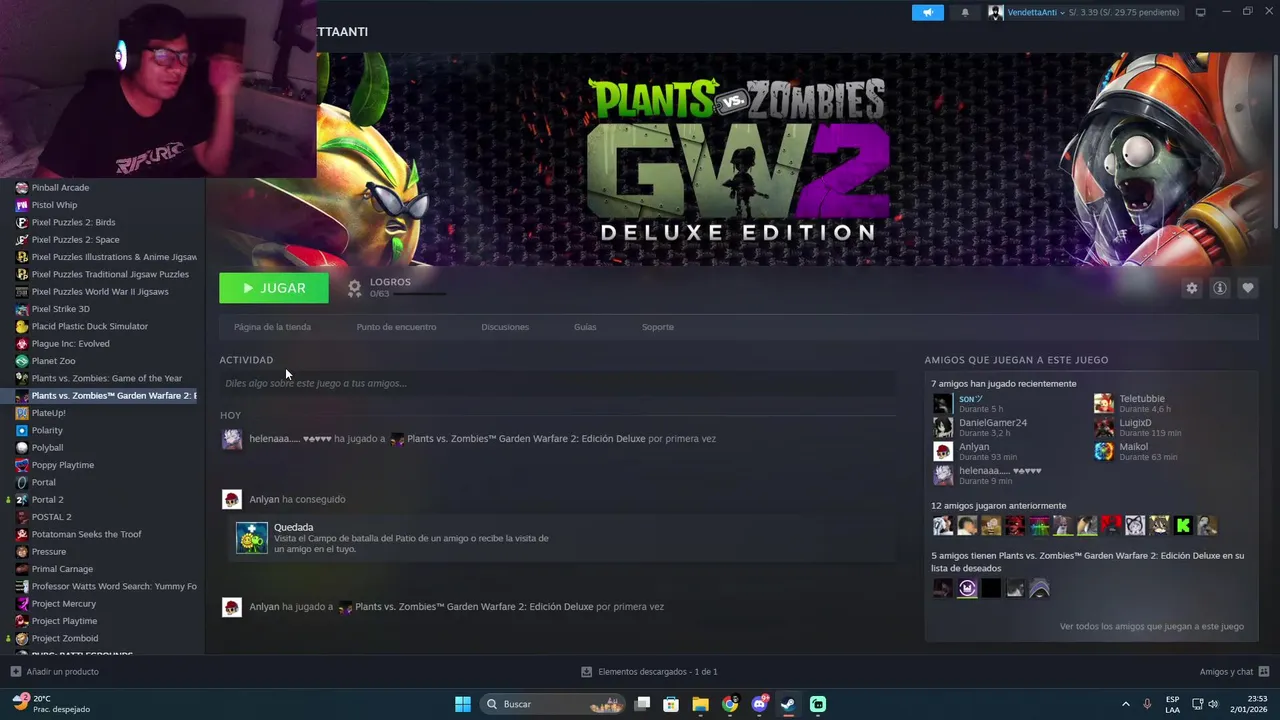The image size is (1280, 720).
Task: Click taskbar microphone icon
Action: [1147, 704]
